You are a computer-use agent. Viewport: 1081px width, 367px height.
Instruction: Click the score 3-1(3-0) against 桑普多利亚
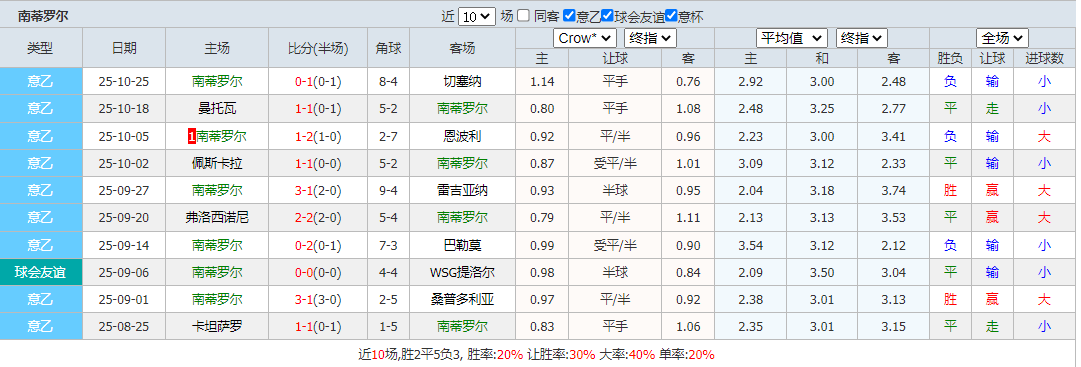tap(318, 299)
